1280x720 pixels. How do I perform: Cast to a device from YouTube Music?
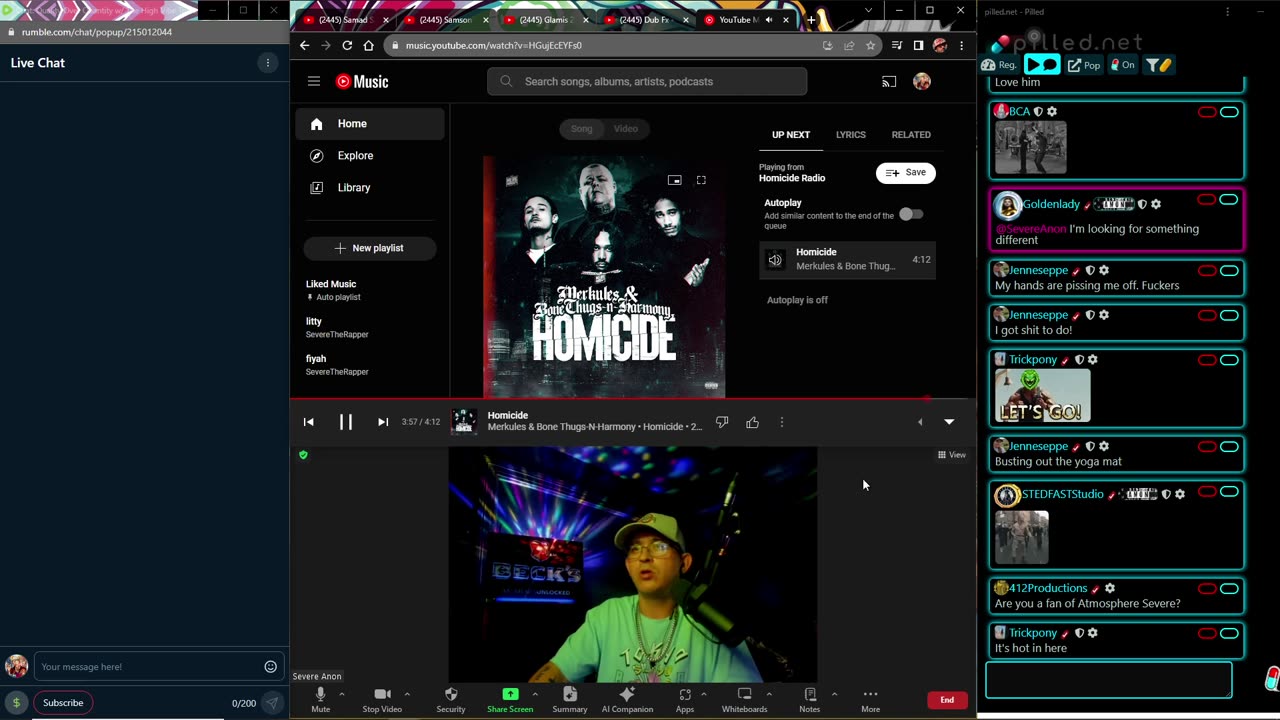click(x=889, y=82)
